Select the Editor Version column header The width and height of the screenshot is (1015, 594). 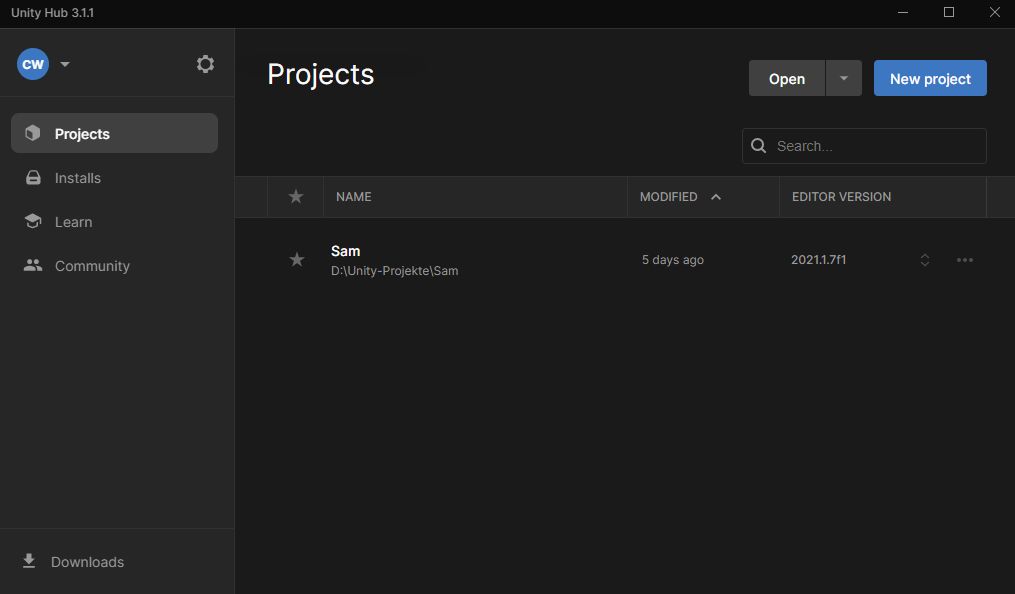point(841,196)
